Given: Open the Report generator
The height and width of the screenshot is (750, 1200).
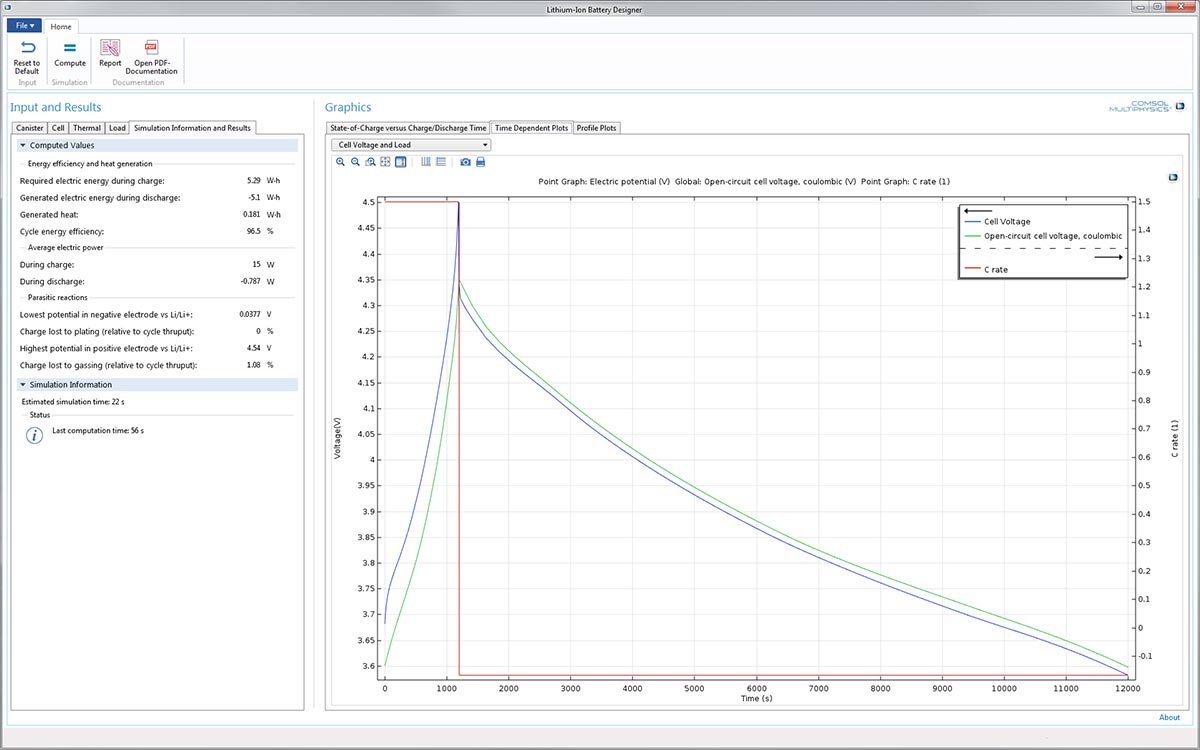Looking at the screenshot, I should [110, 48].
